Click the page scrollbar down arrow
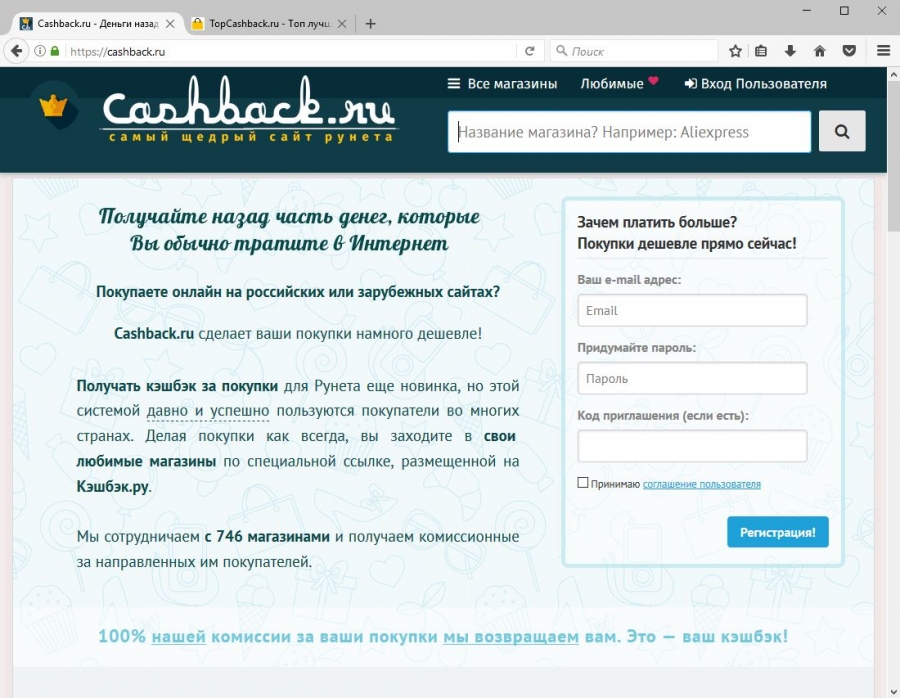Screen dimensions: 900x698 (893, 691)
